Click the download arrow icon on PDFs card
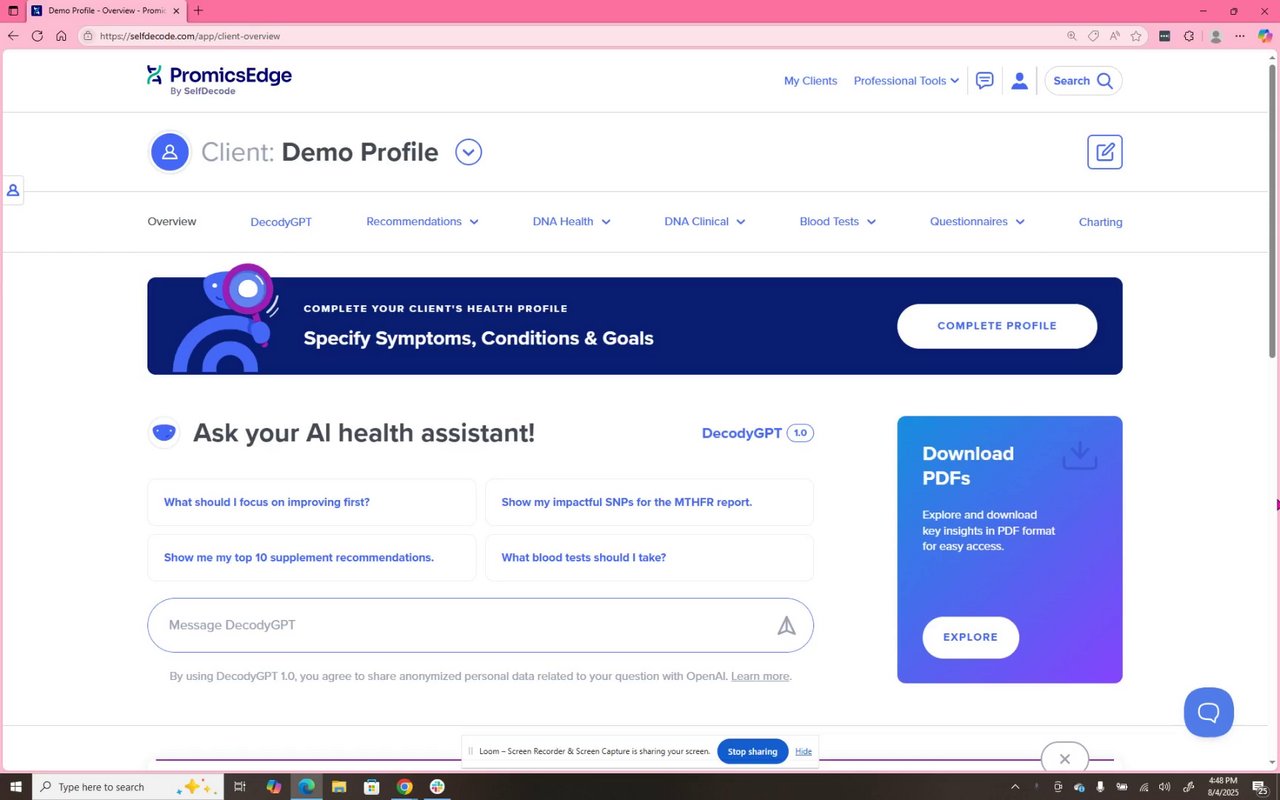Image resolution: width=1280 pixels, height=800 pixels. pyautogui.click(x=1079, y=456)
